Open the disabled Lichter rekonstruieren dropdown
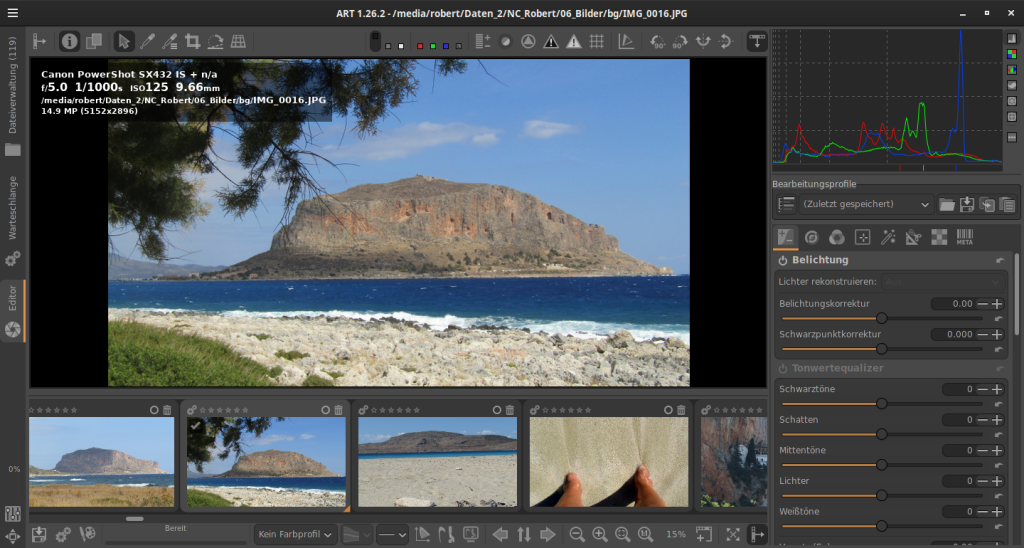1024x548 pixels. [x=943, y=282]
